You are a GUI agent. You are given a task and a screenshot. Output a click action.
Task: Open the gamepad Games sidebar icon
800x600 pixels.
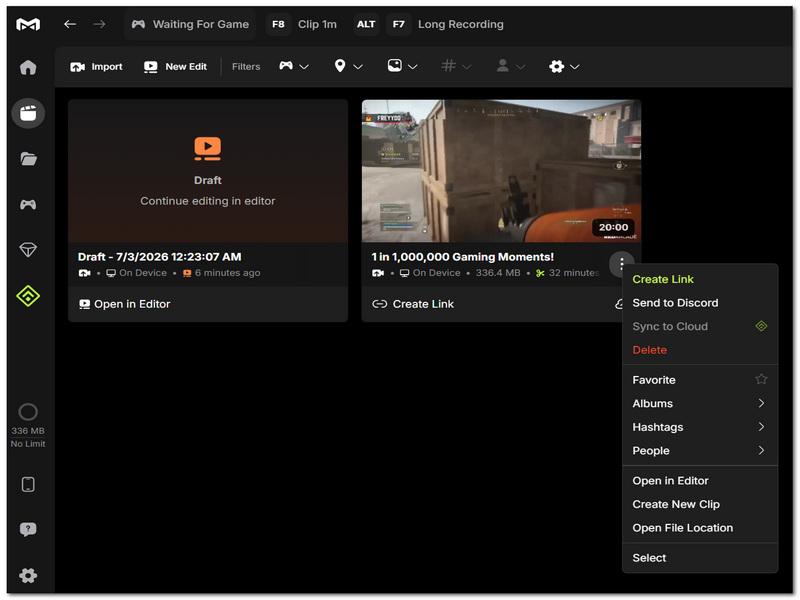(28, 205)
